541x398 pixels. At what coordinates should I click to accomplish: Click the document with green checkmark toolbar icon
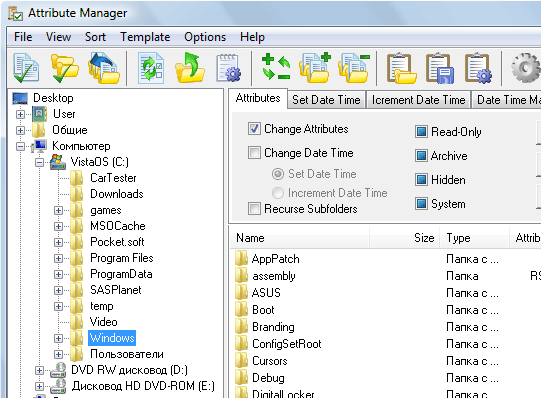point(26,68)
